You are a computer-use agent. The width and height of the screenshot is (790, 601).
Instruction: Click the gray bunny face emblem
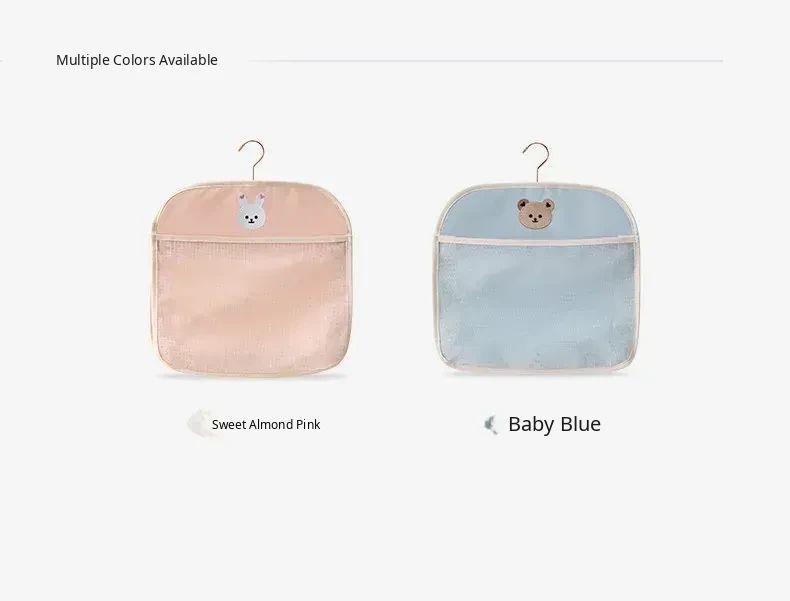(251, 212)
